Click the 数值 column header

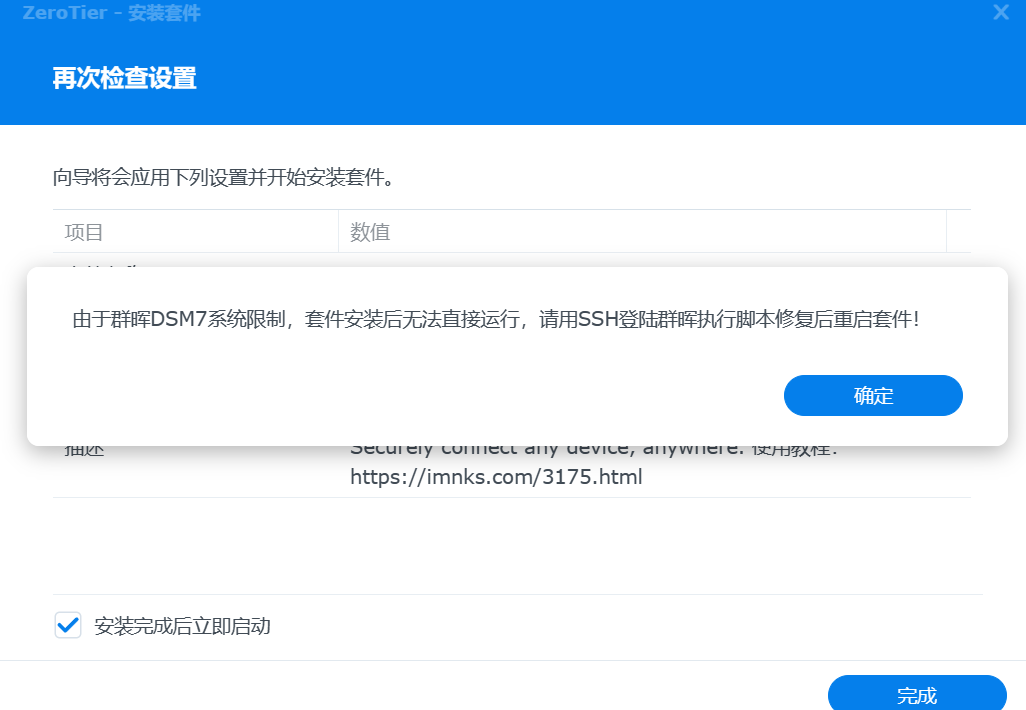[x=370, y=232]
